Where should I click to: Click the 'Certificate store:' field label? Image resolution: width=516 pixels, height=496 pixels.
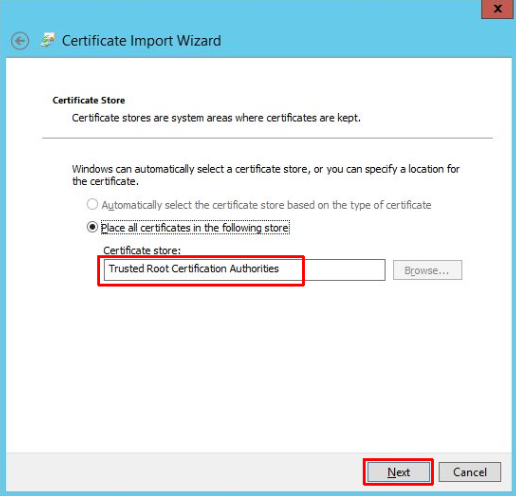pyautogui.click(x=142, y=250)
